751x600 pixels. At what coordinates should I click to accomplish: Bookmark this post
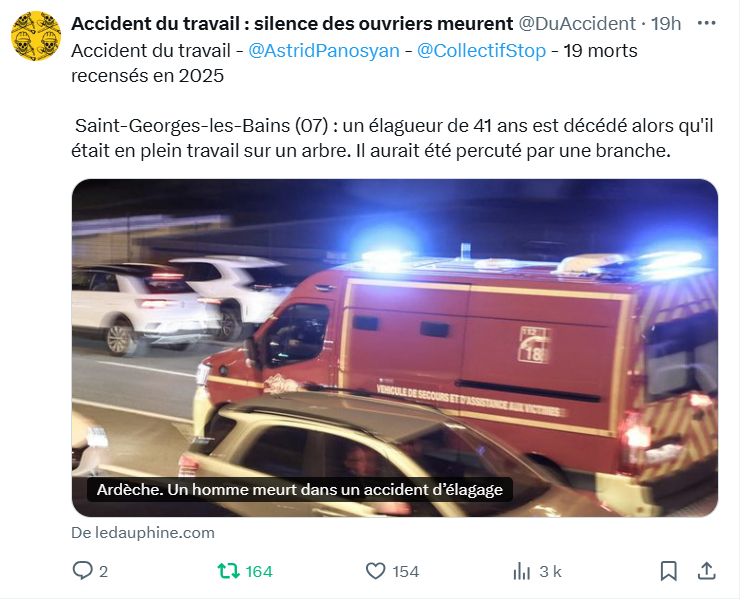point(669,571)
